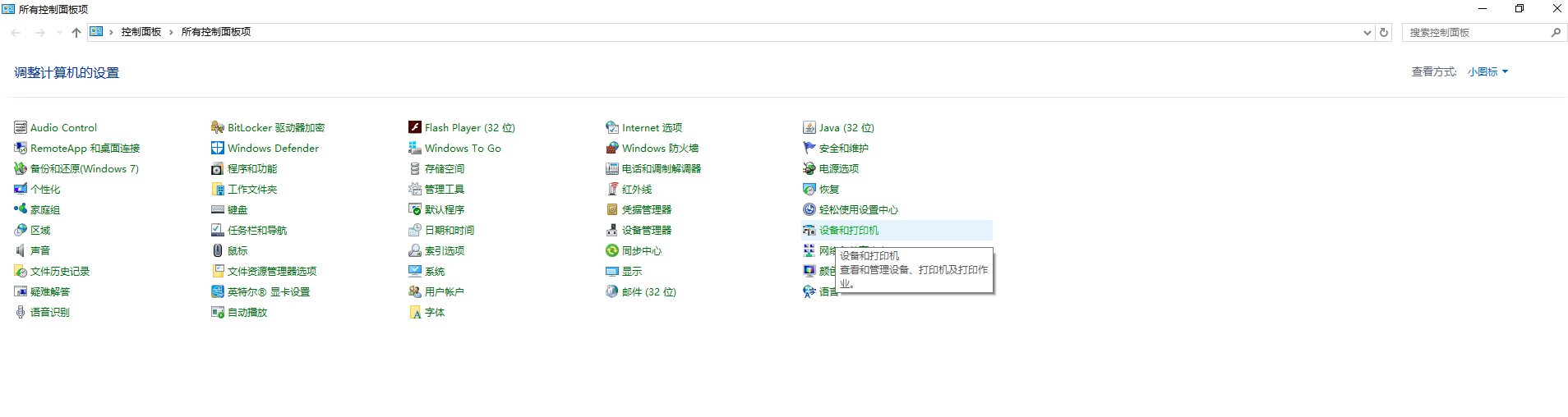Screen dimensions: 1568x417
Task: Open the 设备管理器 link
Action: 647,230
